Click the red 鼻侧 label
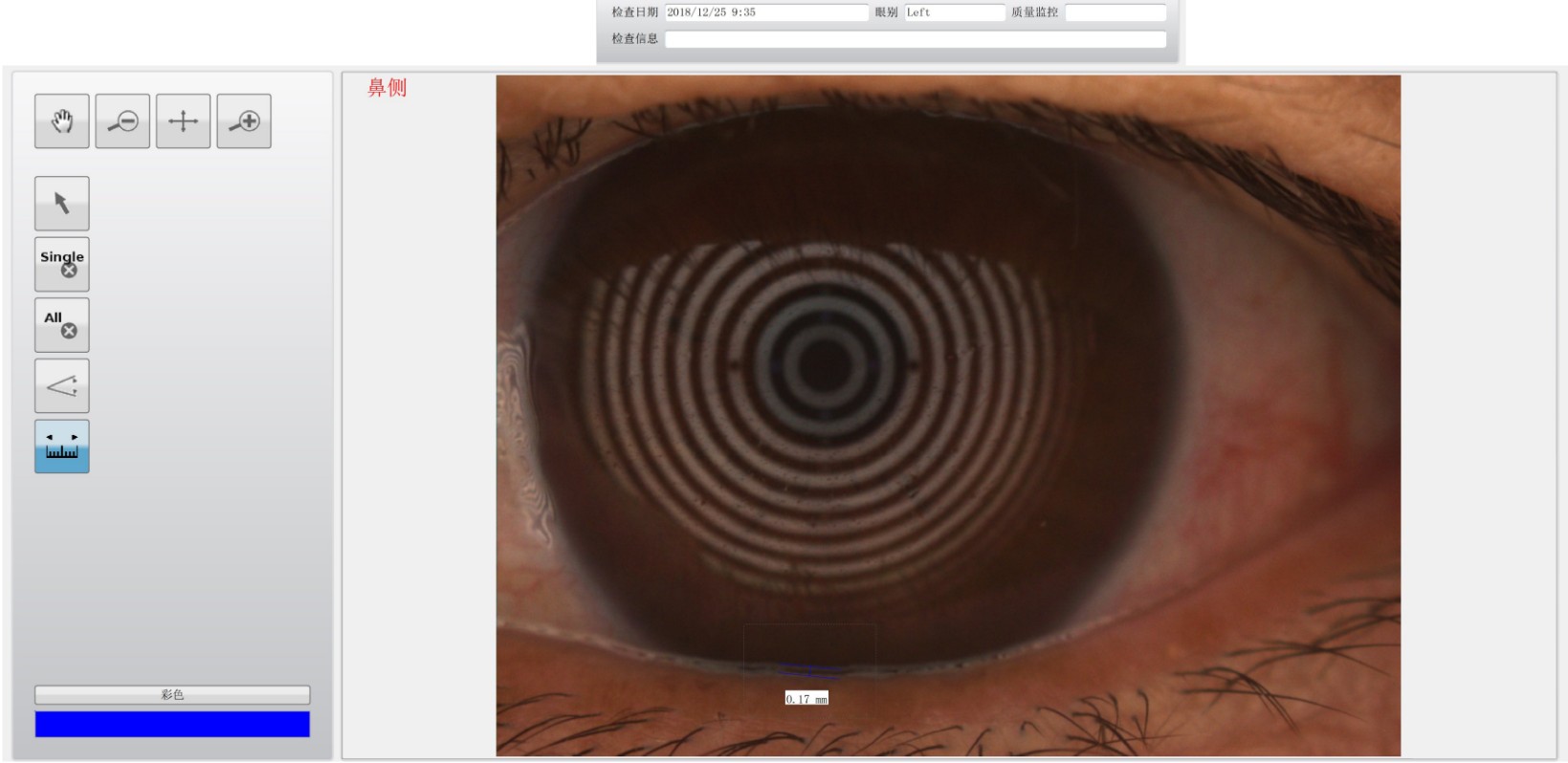1568x763 pixels. pos(387,88)
